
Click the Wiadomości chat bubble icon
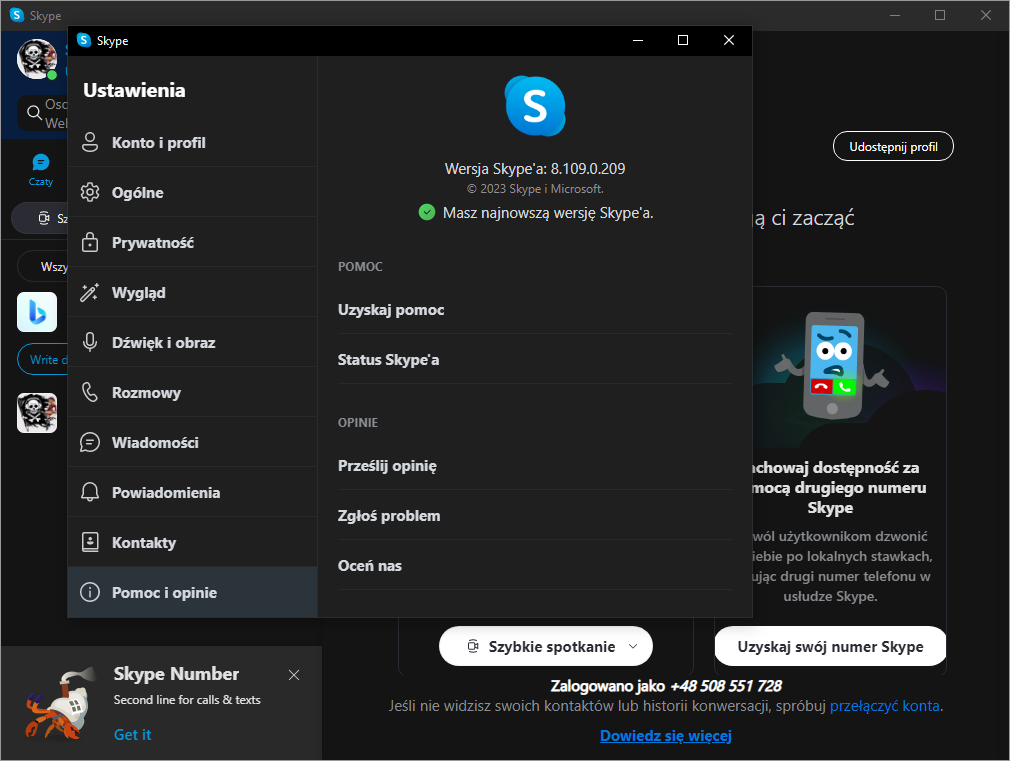(90, 443)
